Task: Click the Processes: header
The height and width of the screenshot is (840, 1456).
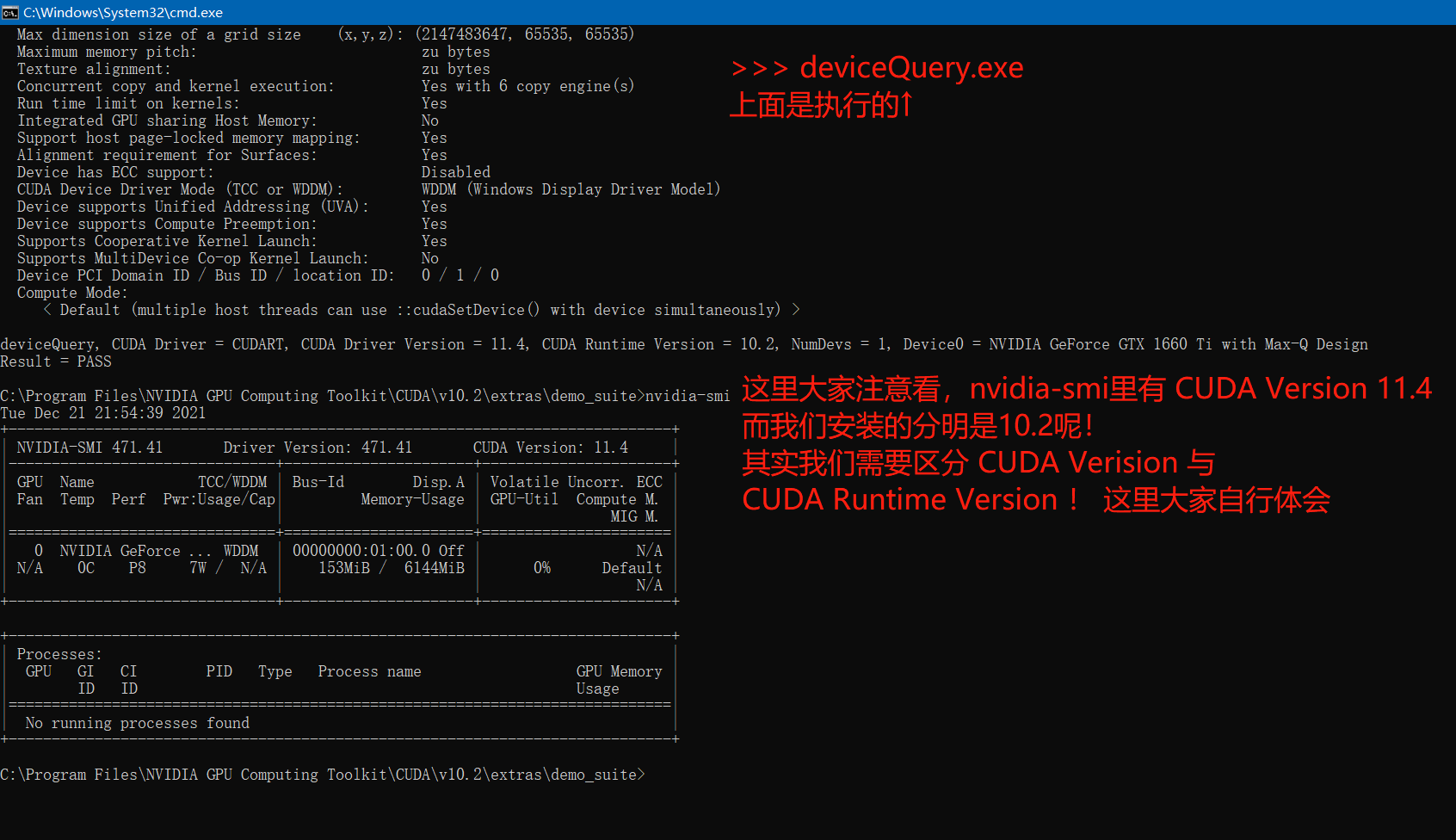Action: (59, 654)
